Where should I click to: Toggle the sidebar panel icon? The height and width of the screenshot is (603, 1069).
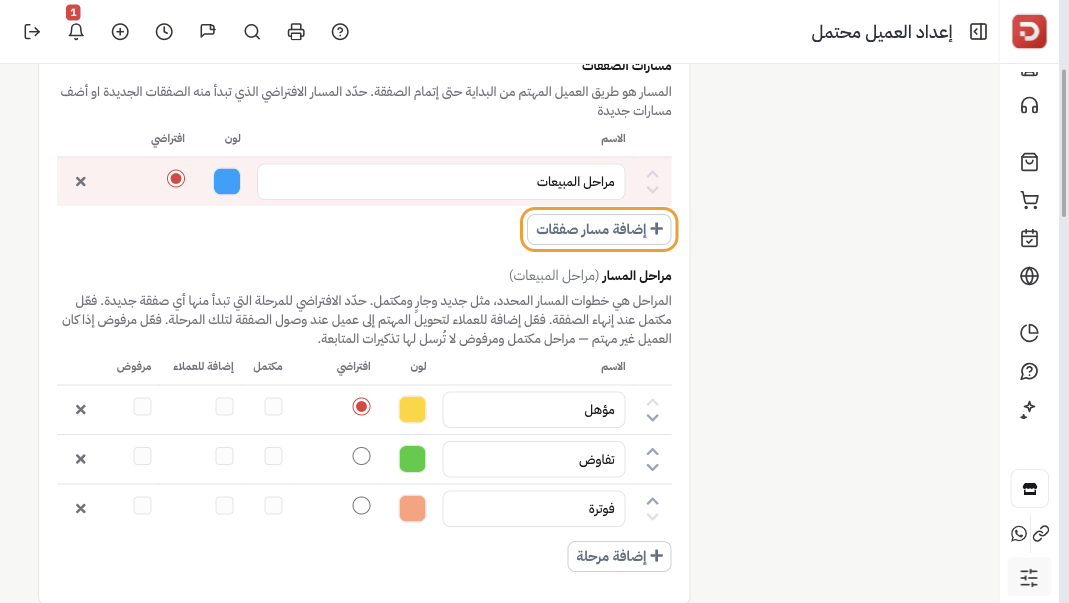click(978, 32)
